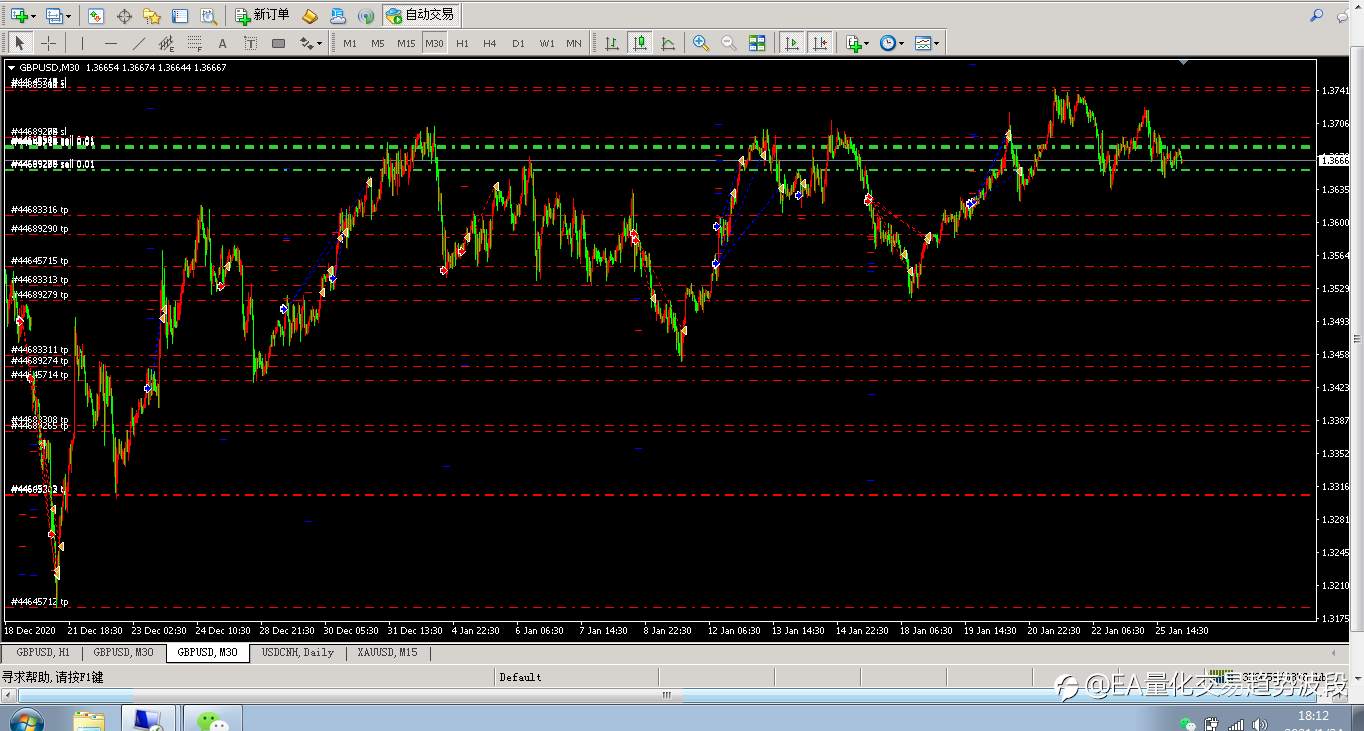Select the active GBPUSD,M30 chart tab
Screen dimensions: 1364x731
[x=208, y=652]
